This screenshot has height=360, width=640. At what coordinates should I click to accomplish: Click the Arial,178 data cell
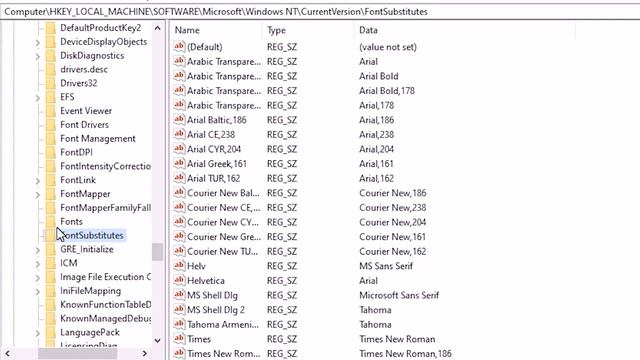[376, 105]
